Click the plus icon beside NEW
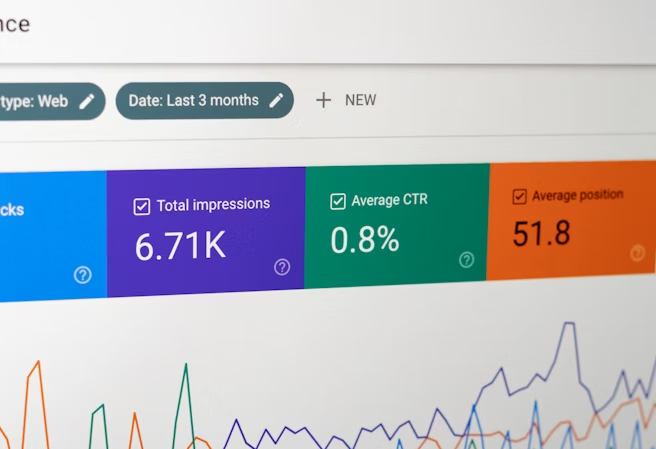Viewport: 656px width, 449px height. tap(323, 100)
